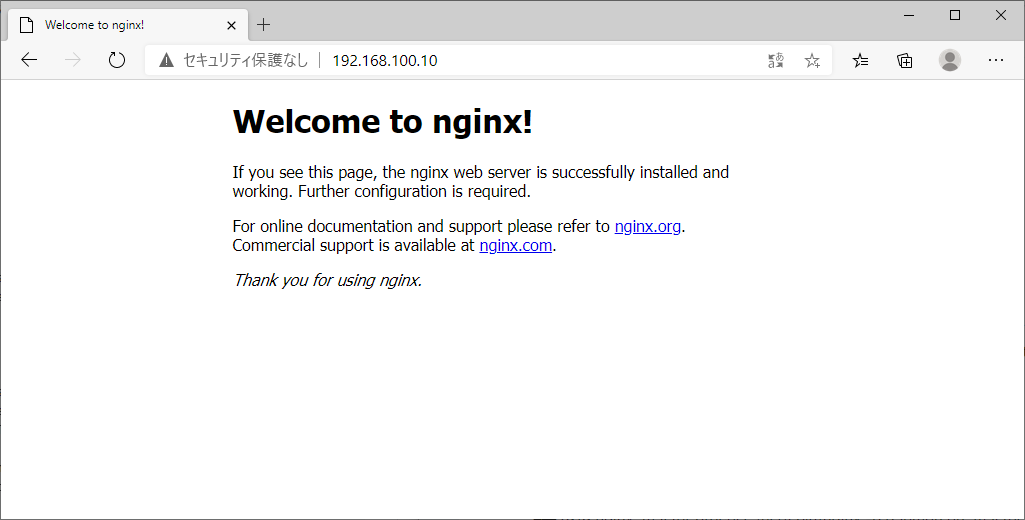Go back to the previous page

29,60
